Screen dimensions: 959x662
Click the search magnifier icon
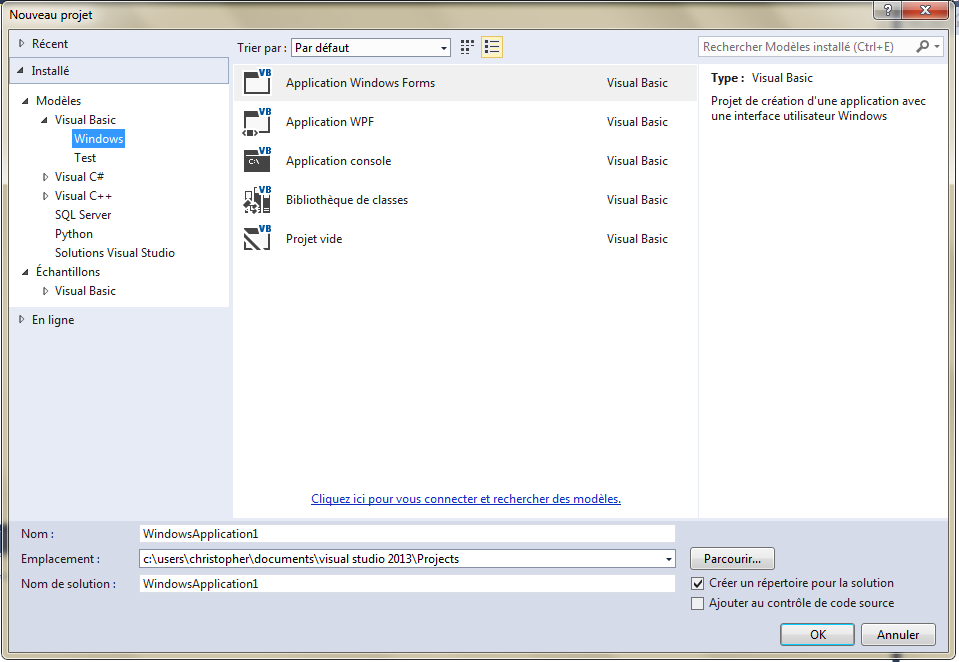pyautogui.click(x=922, y=46)
